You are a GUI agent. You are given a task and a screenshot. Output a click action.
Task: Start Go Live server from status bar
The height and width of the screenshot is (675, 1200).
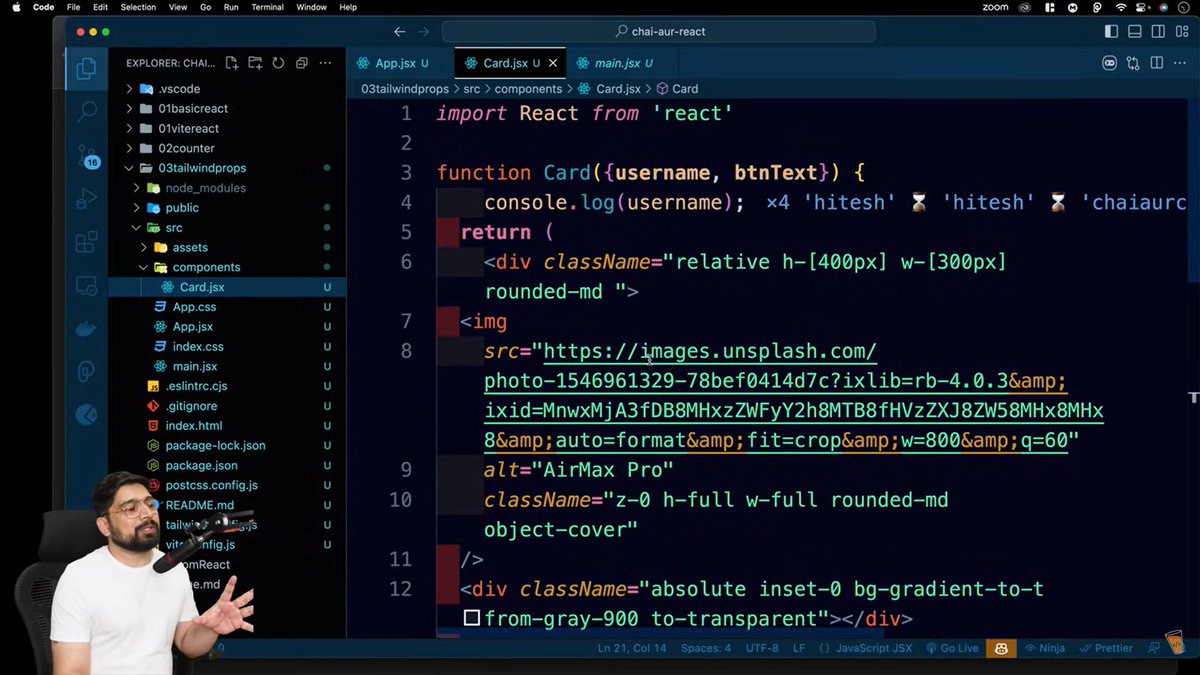pos(951,648)
